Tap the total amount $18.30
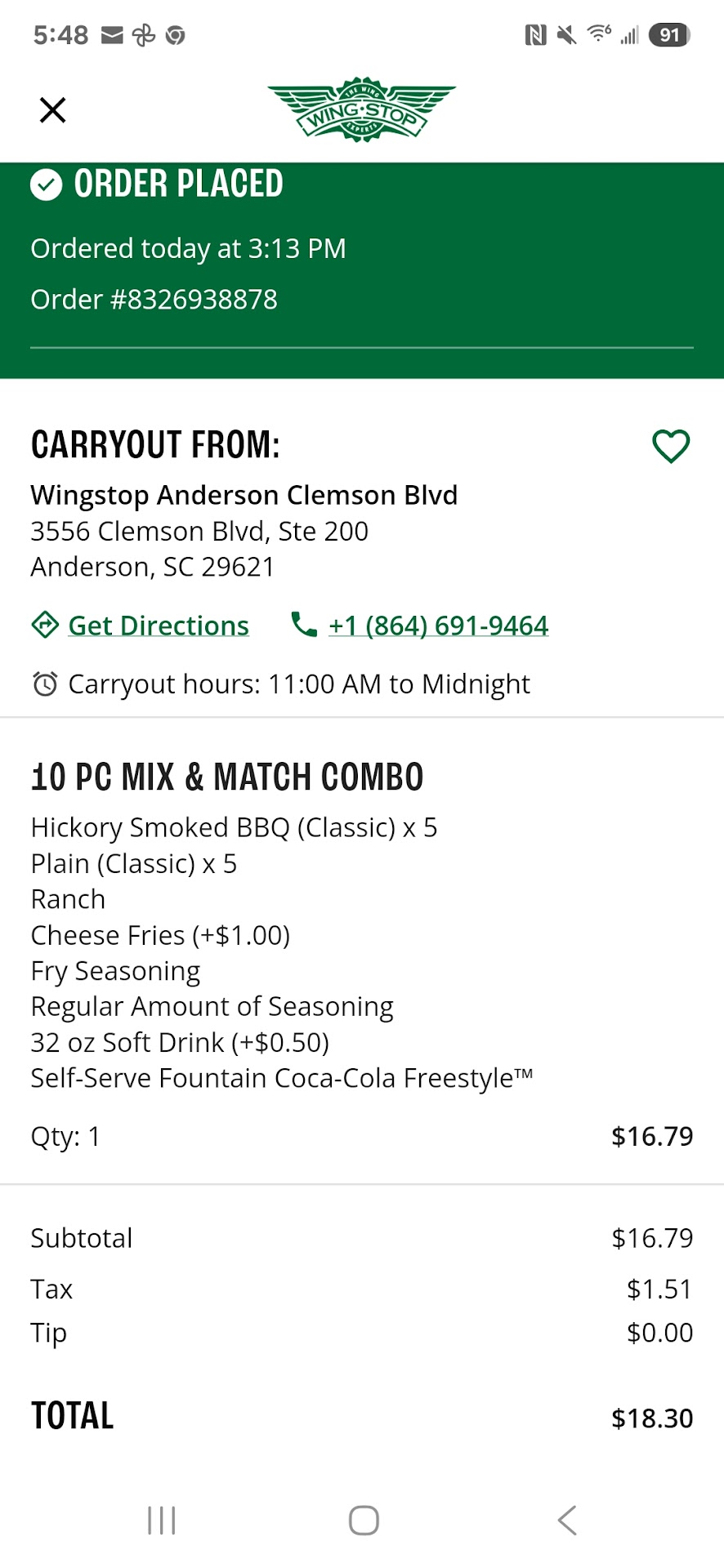The width and height of the screenshot is (724, 1568). [x=651, y=1419]
